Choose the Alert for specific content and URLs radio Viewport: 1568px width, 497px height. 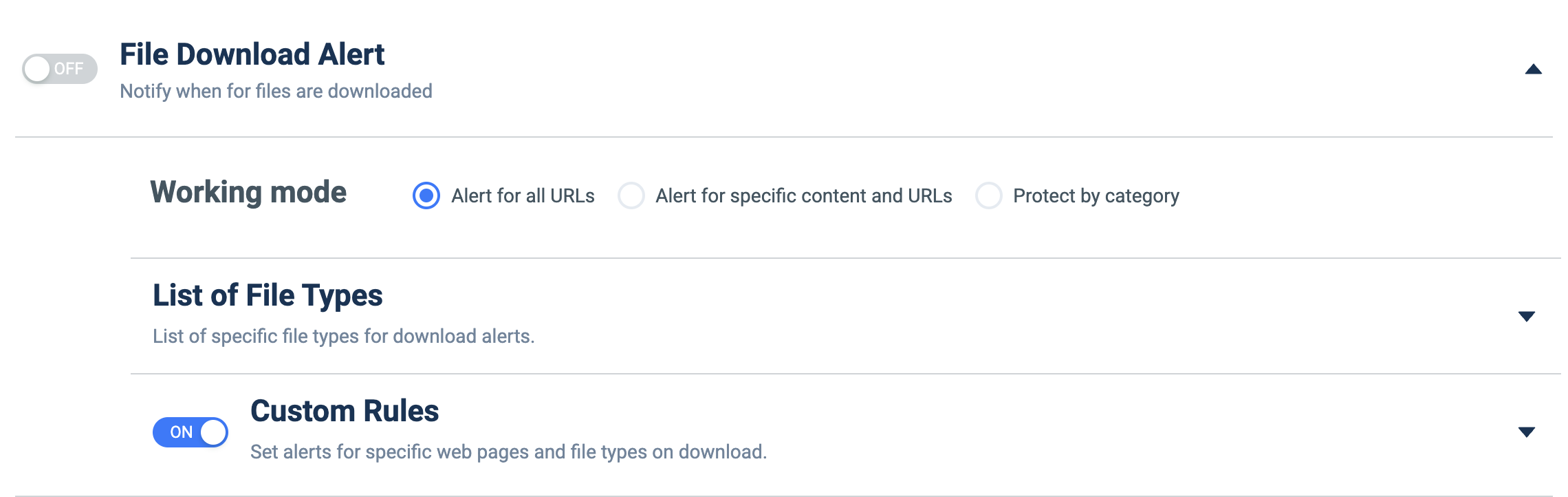tap(631, 195)
